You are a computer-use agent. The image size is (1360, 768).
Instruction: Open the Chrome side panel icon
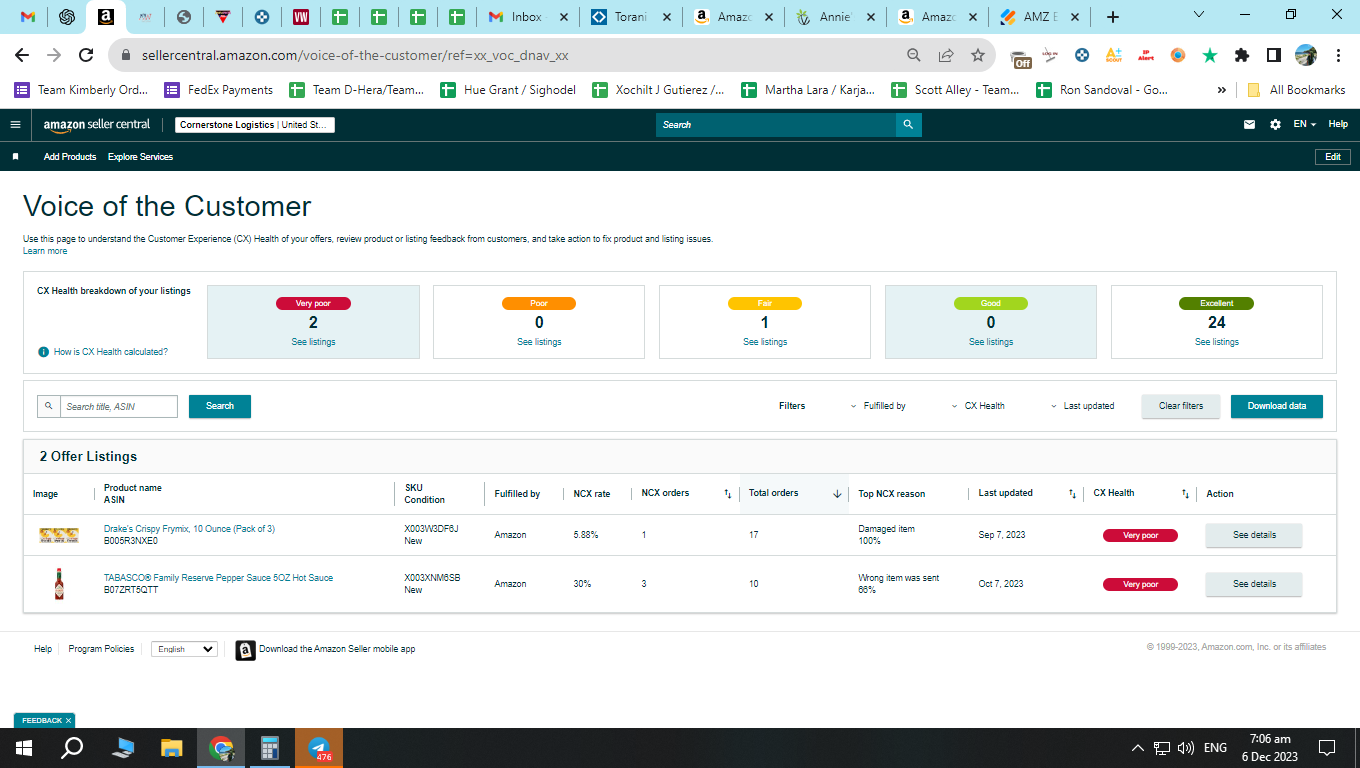pos(1274,56)
